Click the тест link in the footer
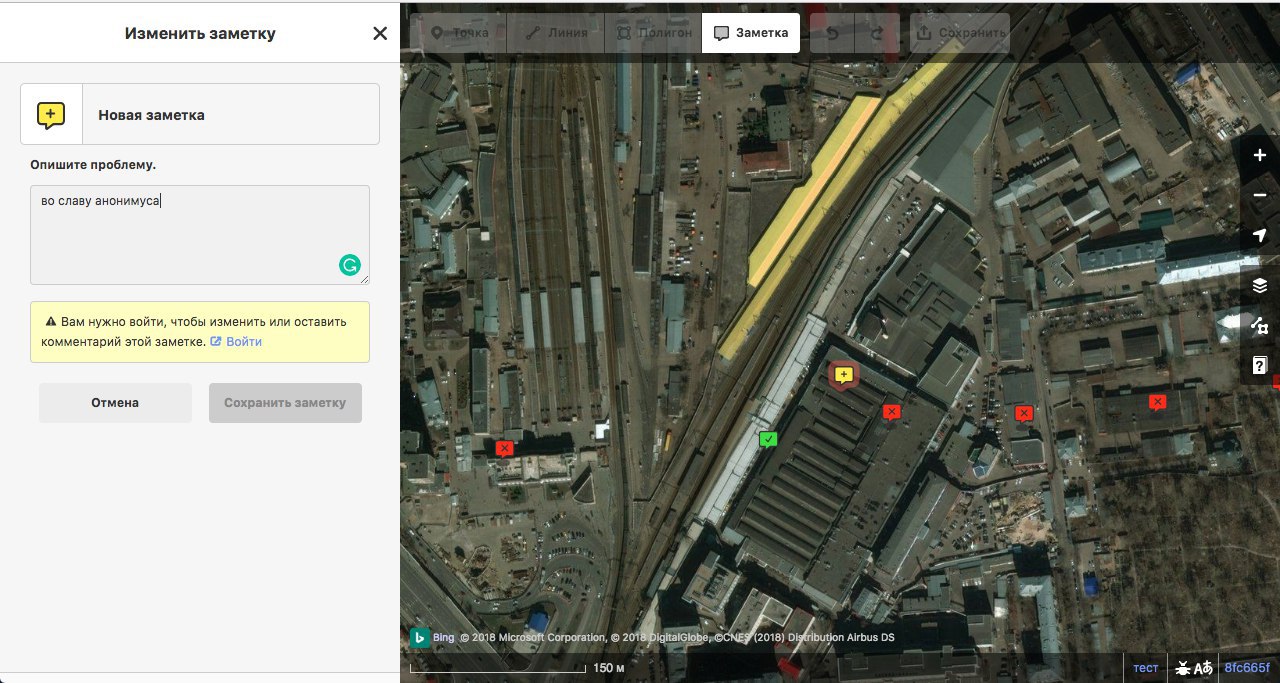This screenshot has height=683, width=1280. click(1146, 668)
